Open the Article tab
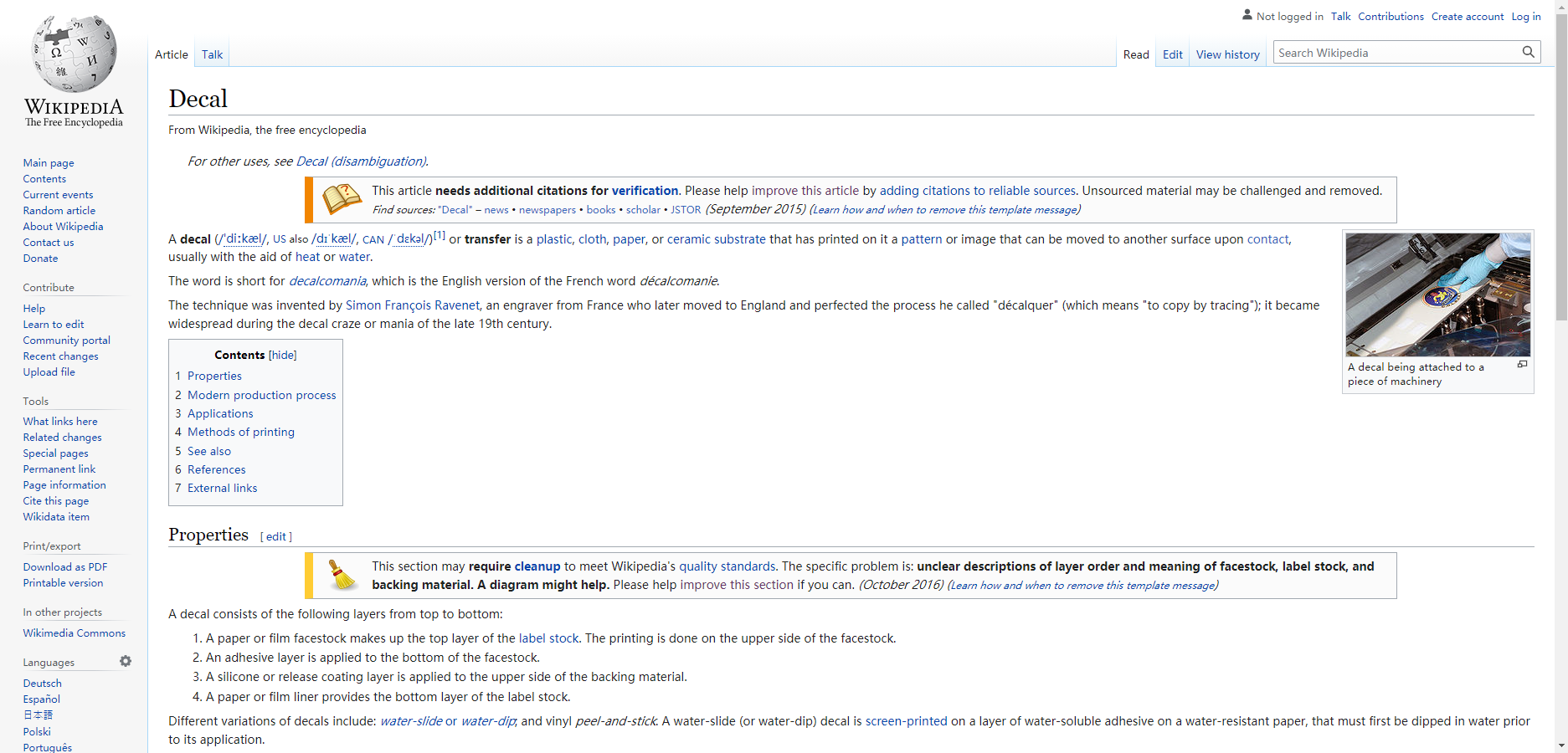 [172, 54]
